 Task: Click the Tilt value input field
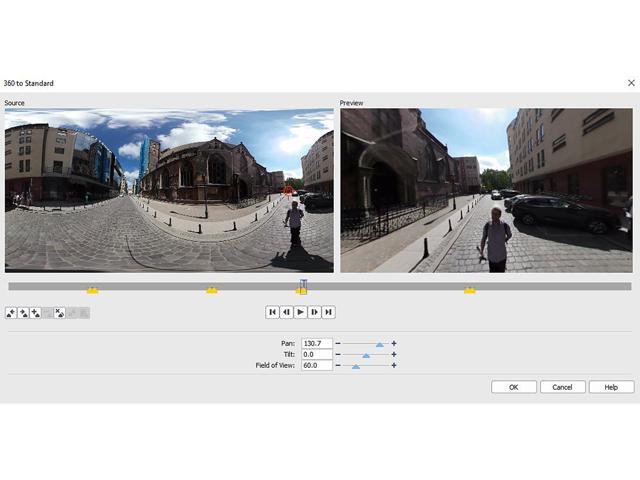click(316, 355)
